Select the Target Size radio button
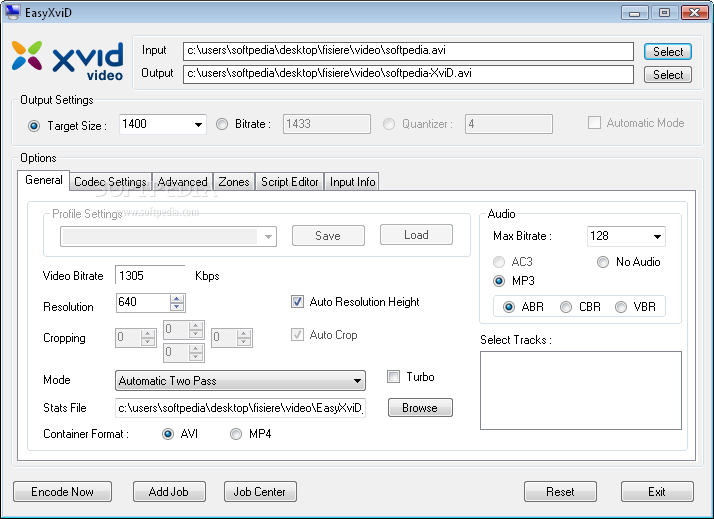The height and width of the screenshot is (519, 714). coord(34,126)
